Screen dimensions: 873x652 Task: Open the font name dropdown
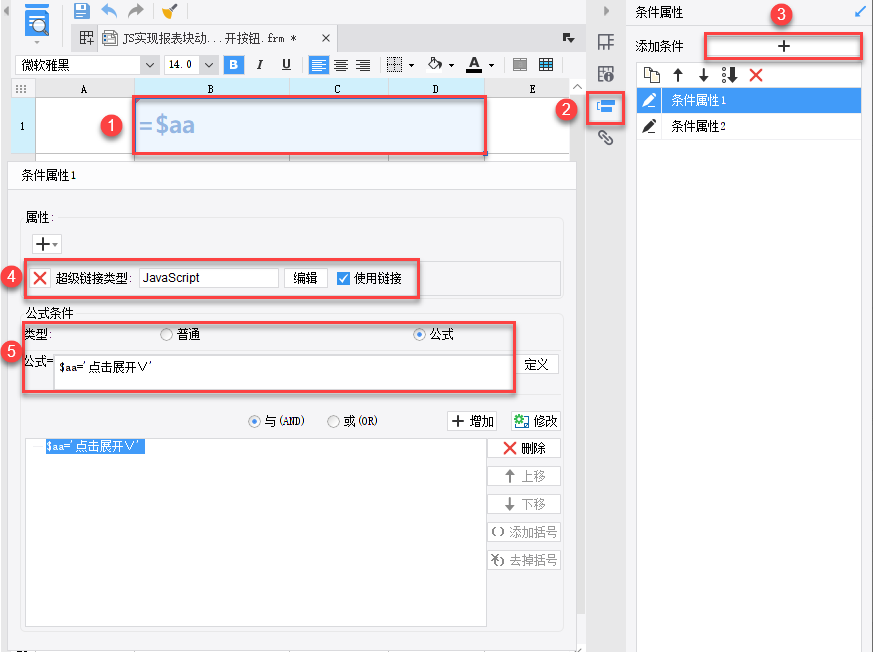coord(149,65)
